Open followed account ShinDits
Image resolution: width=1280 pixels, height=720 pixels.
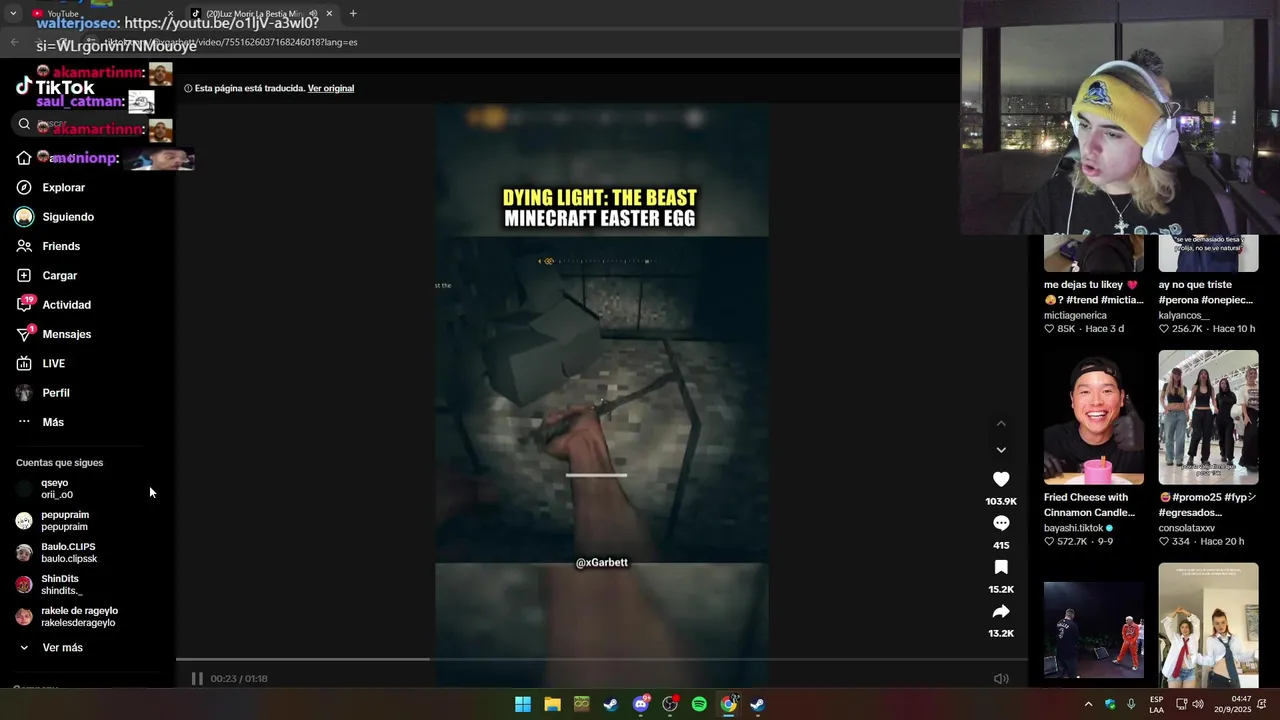(60, 585)
